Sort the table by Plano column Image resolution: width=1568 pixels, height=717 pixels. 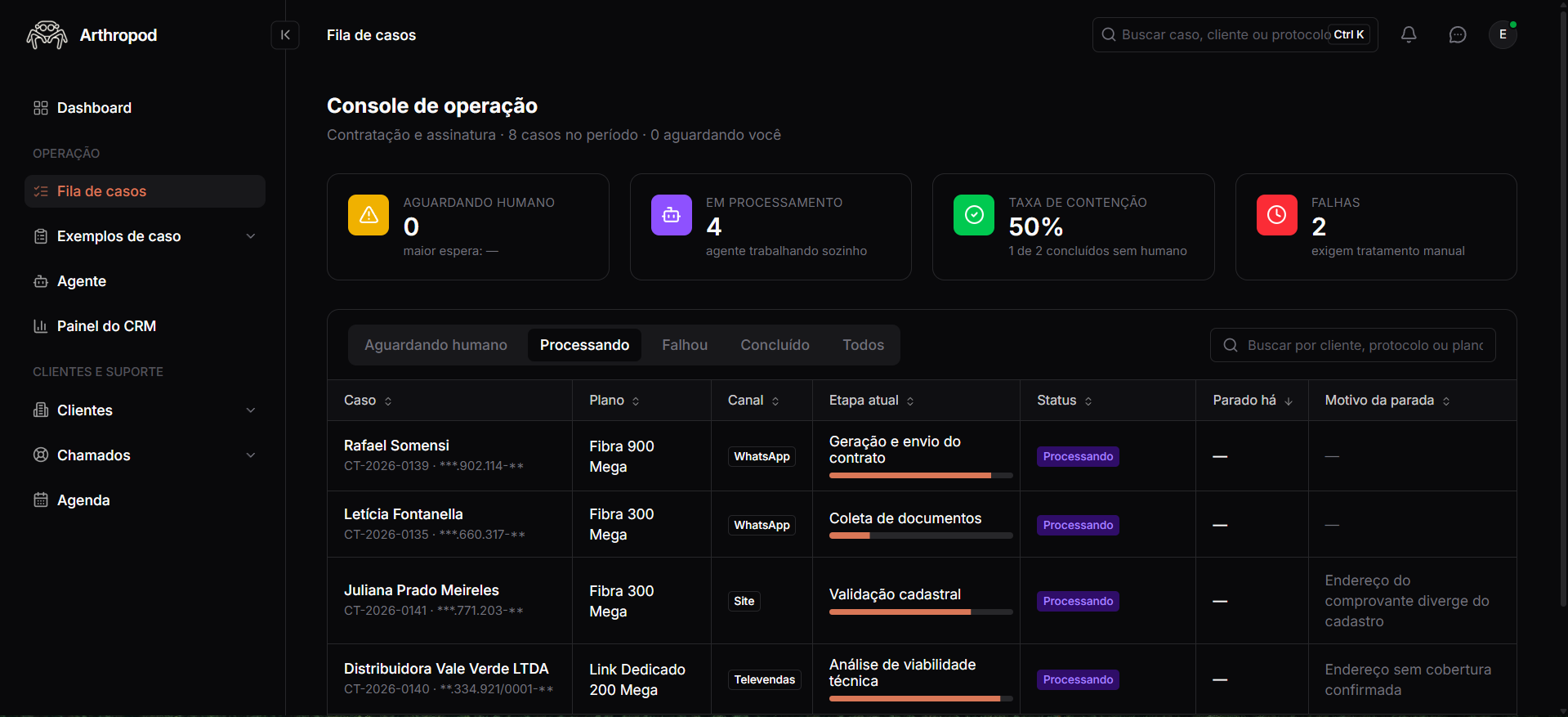coord(614,401)
